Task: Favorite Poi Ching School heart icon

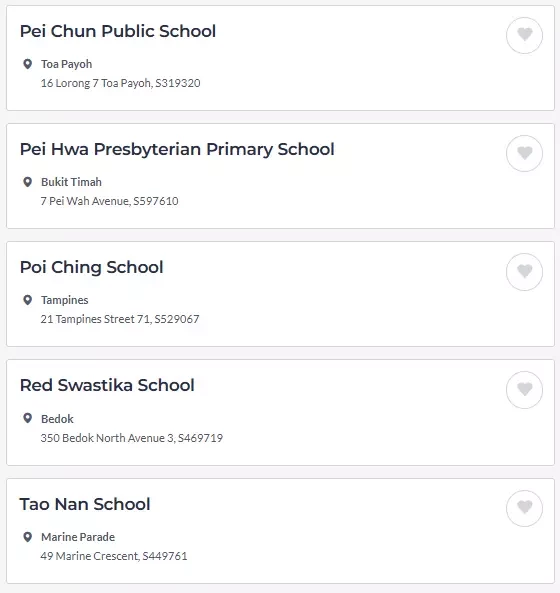Action: 524,272
